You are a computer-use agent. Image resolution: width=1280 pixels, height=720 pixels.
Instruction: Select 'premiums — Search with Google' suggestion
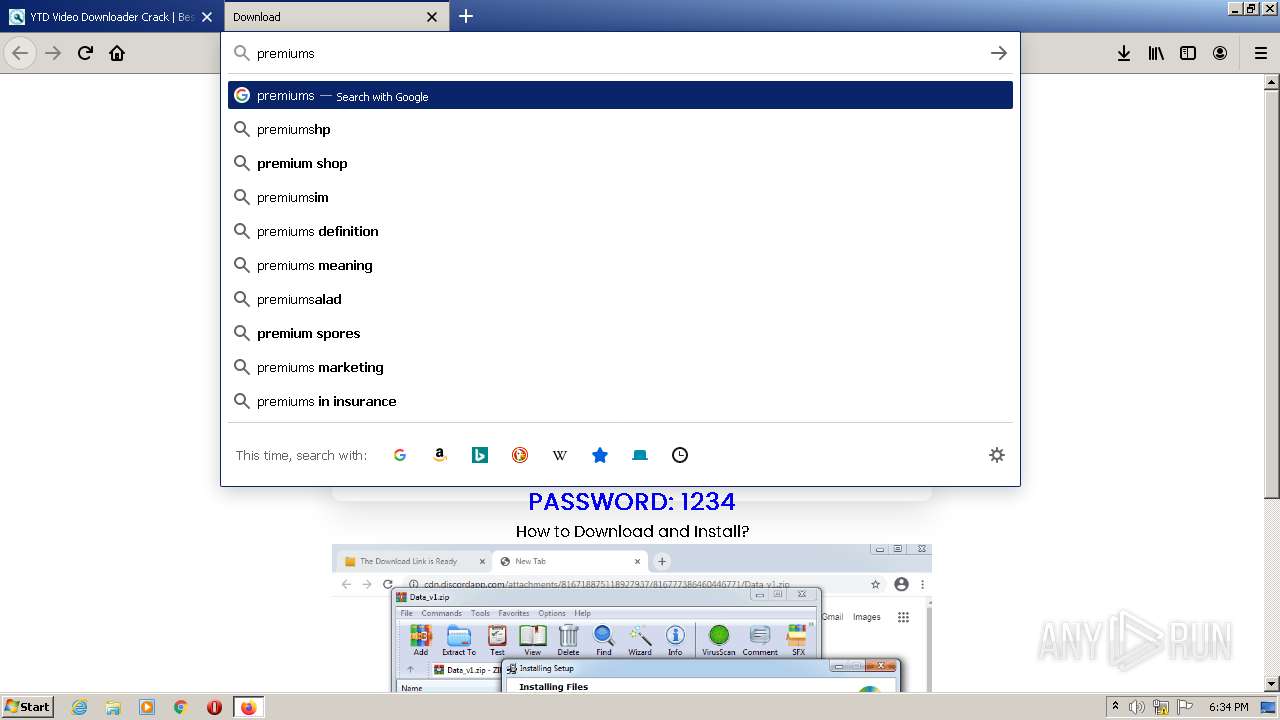[620, 95]
